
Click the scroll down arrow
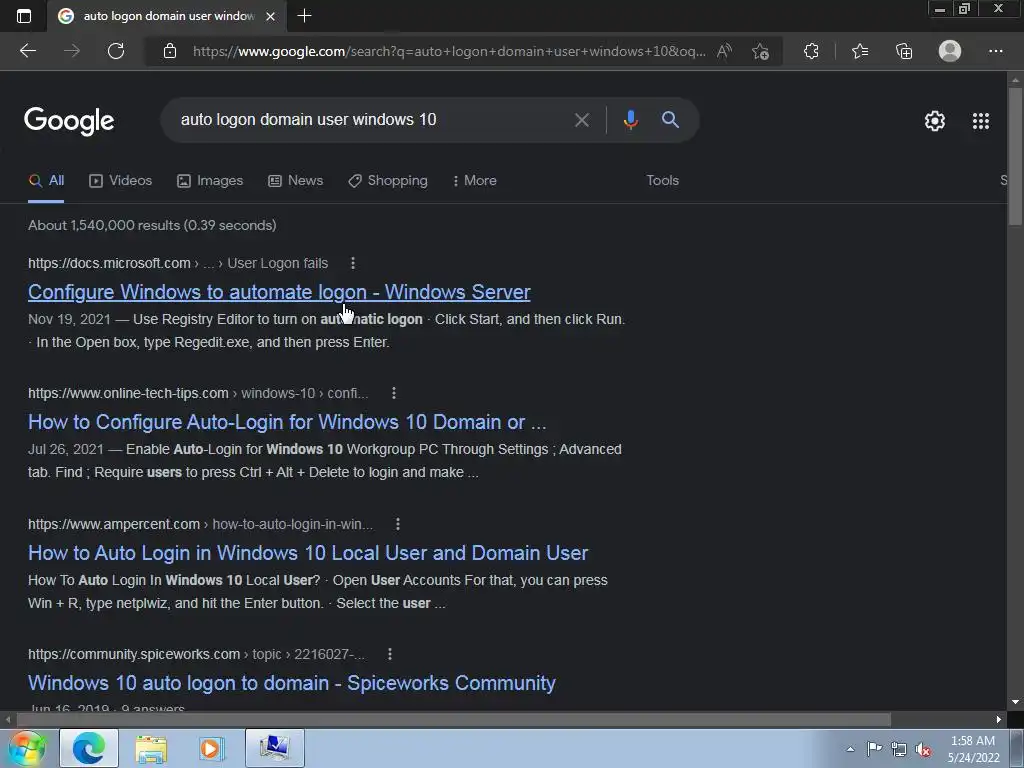[x=1015, y=702]
